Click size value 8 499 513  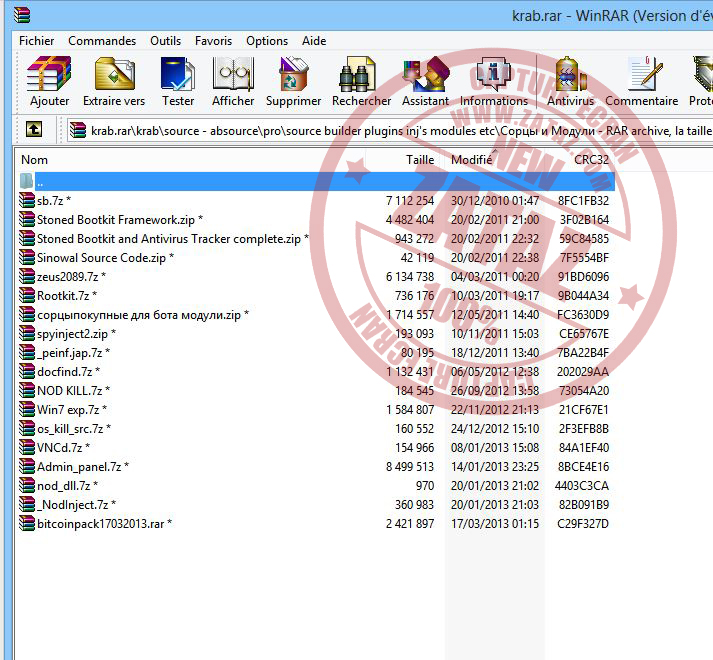click(x=410, y=467)
